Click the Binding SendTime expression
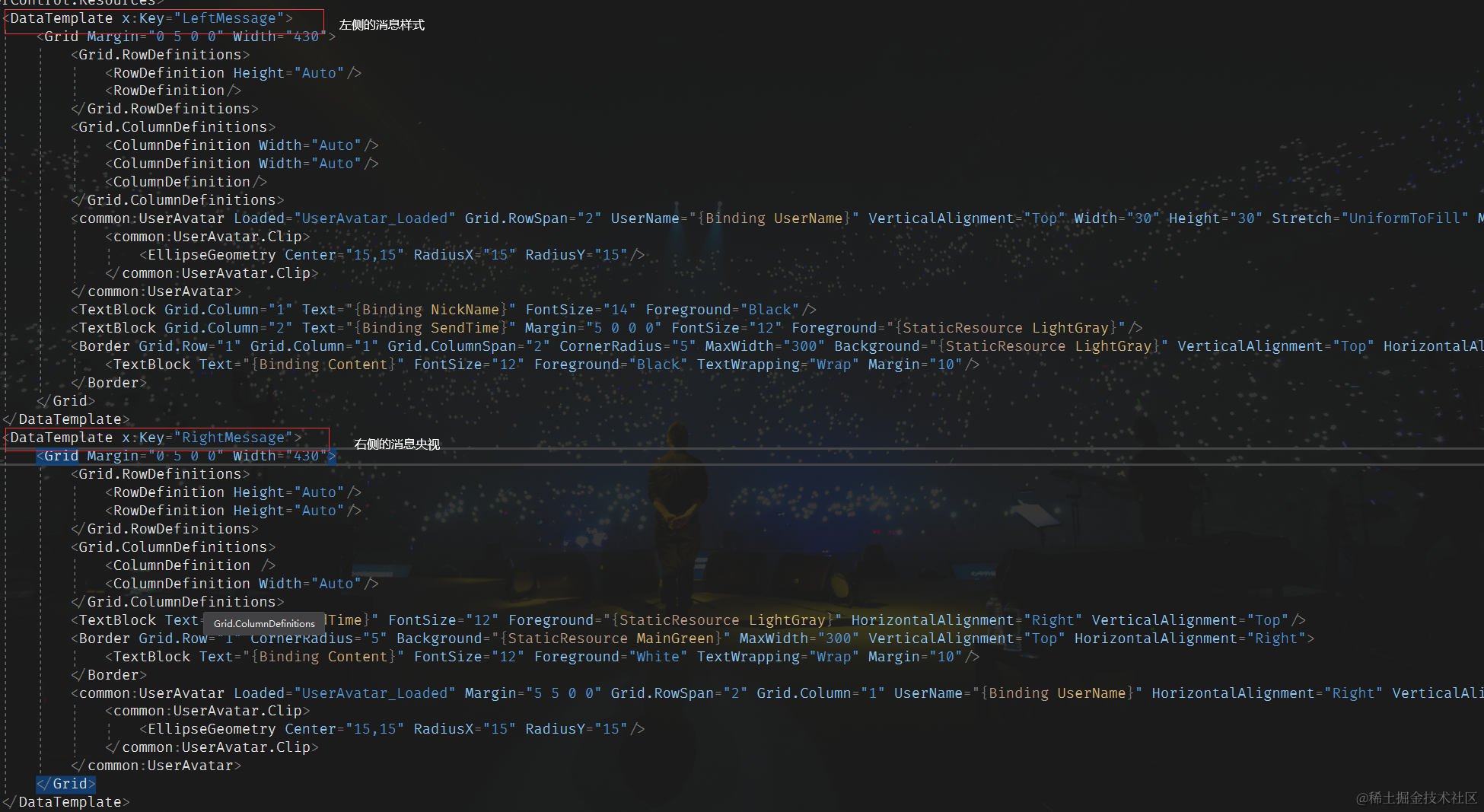The width and height of the screenshot is (1484, 812). 431,328
